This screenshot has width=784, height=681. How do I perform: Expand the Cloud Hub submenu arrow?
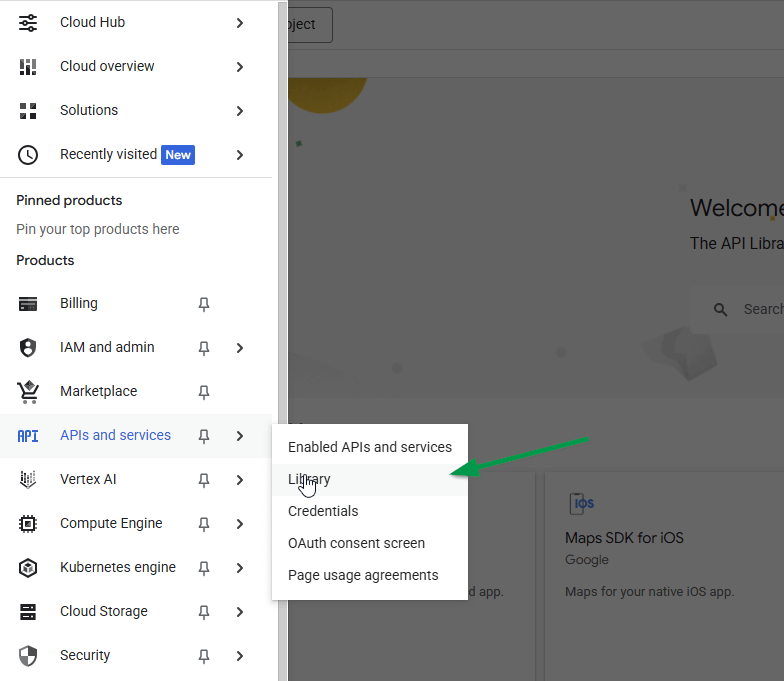click(240, 23)
